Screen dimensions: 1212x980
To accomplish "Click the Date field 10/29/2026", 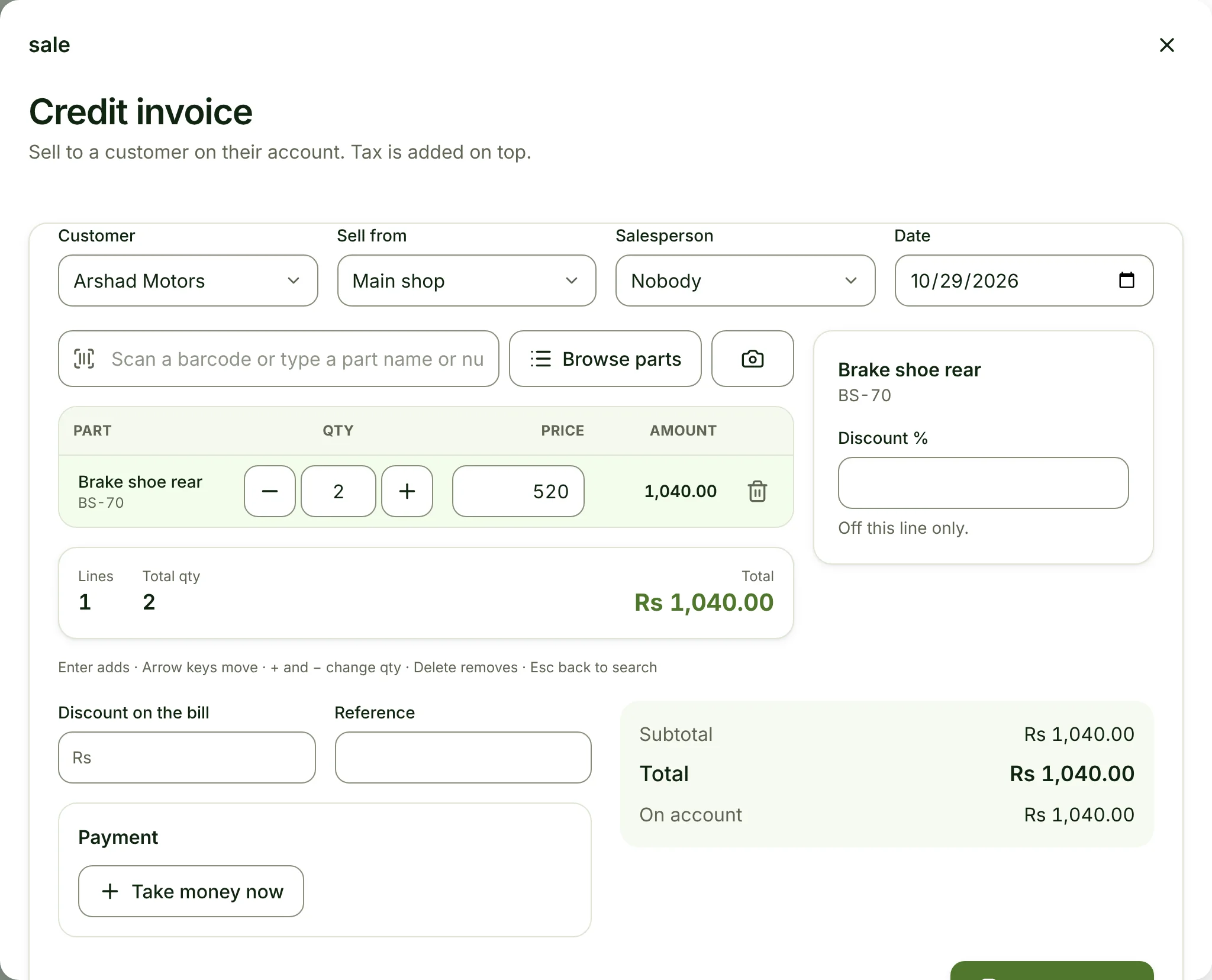I will [1024, 281].
